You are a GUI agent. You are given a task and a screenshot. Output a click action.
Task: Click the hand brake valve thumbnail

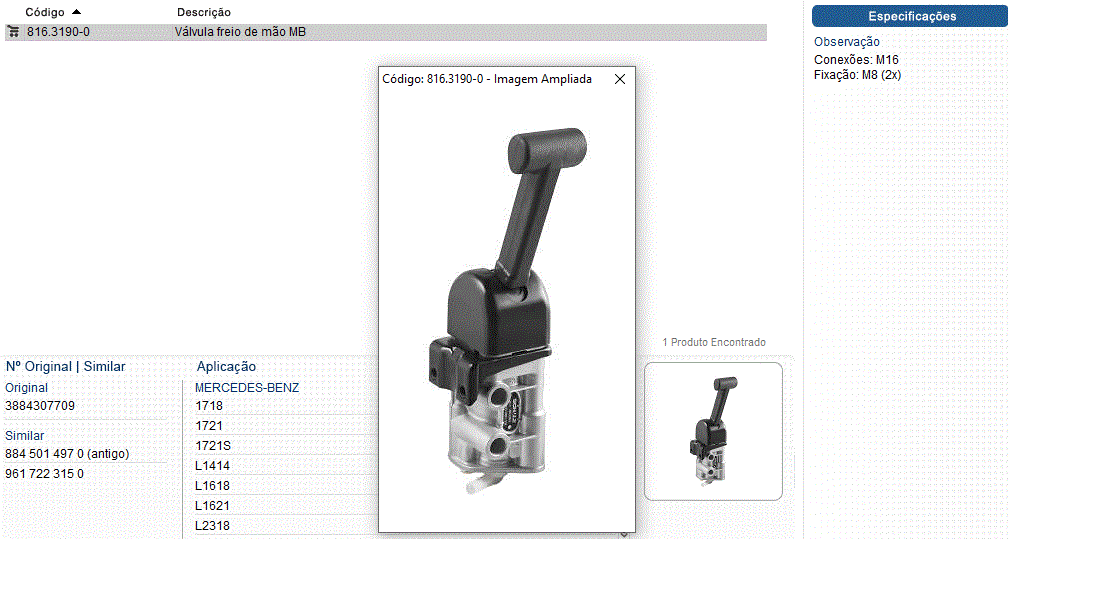pyautogui.click(x=713, y=431)
